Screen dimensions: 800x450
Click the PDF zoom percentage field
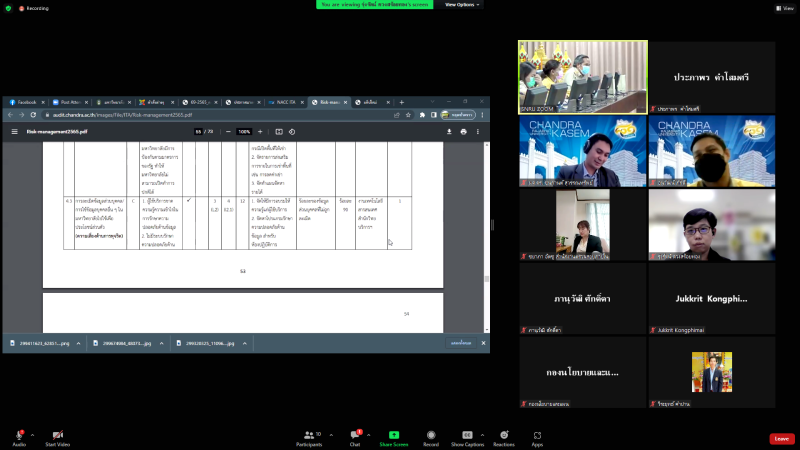tap(243, 131)
